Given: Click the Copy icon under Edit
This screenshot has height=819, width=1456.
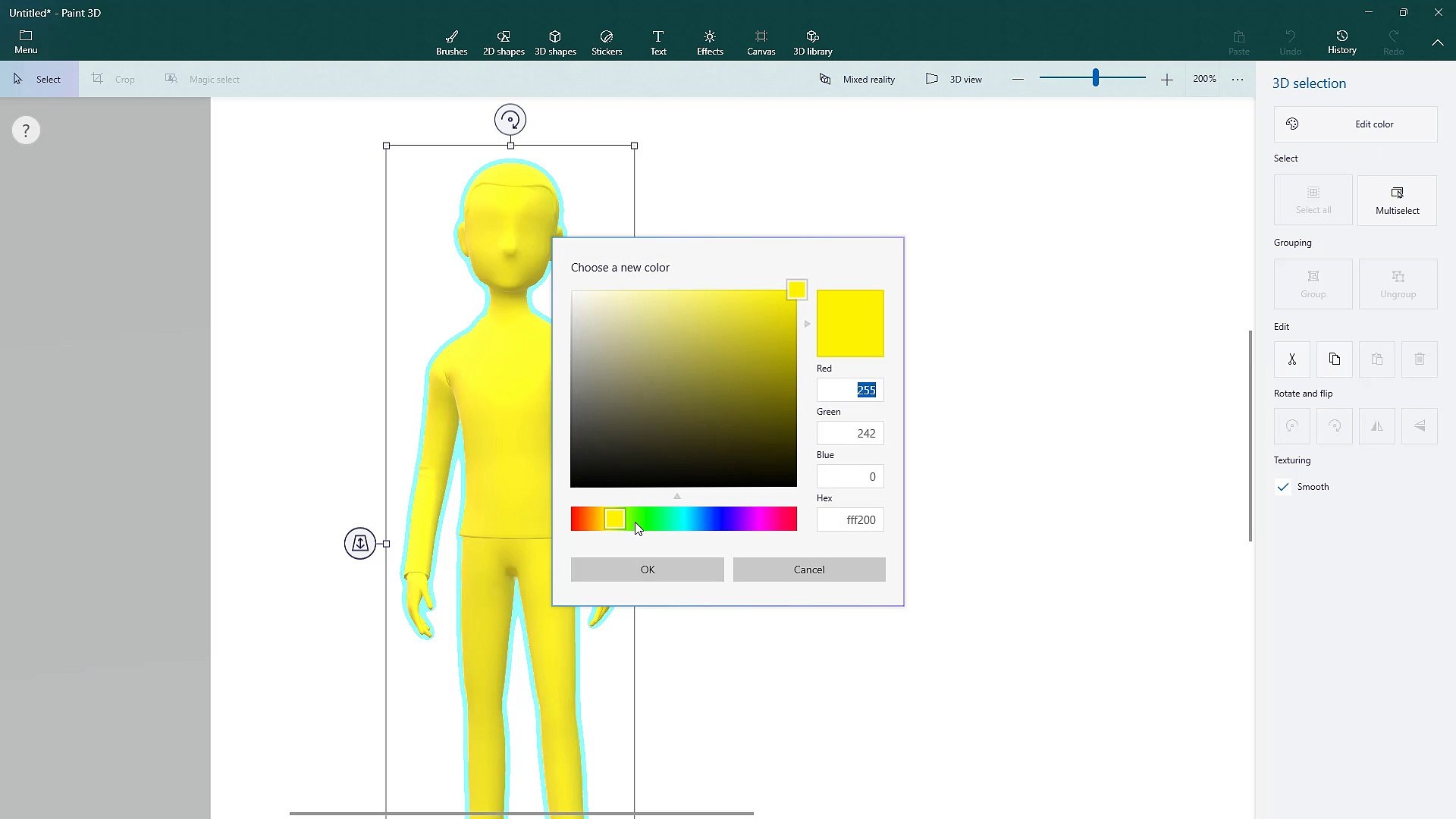Looking at the screenshot, I should 1334,359.
